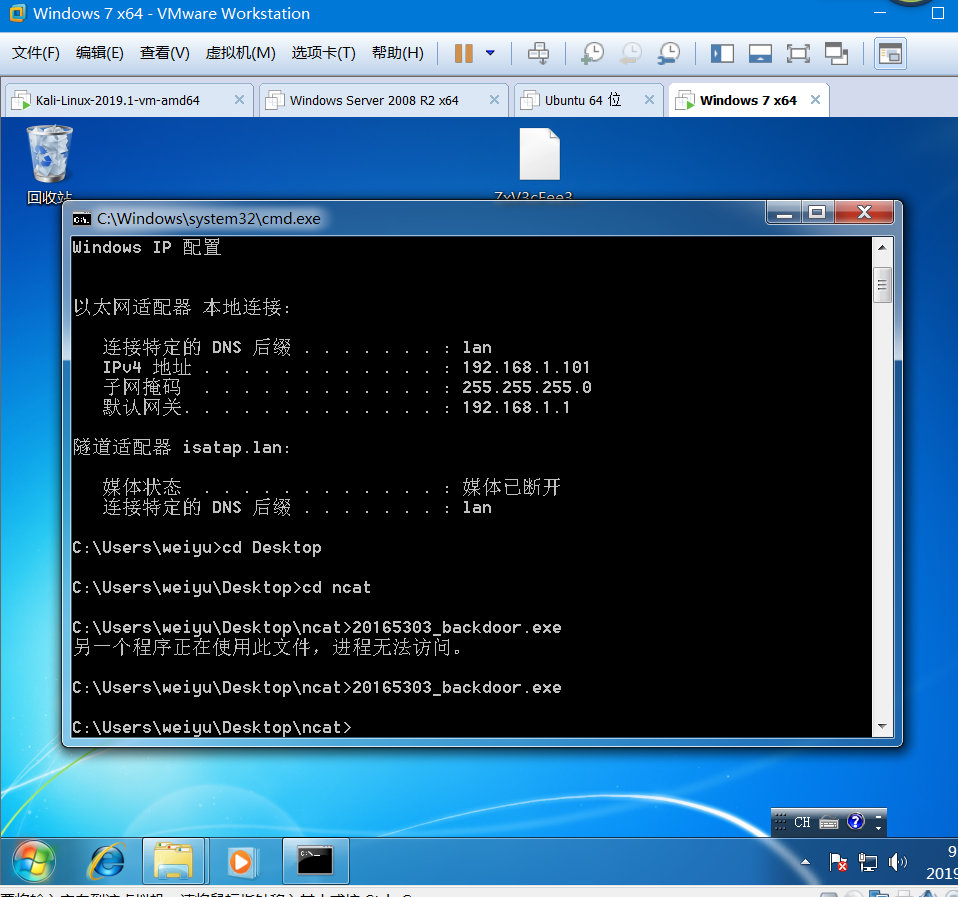Open the snapshot manager icon
This screenshot has height=897, width=958.
[x=669, y=53]
